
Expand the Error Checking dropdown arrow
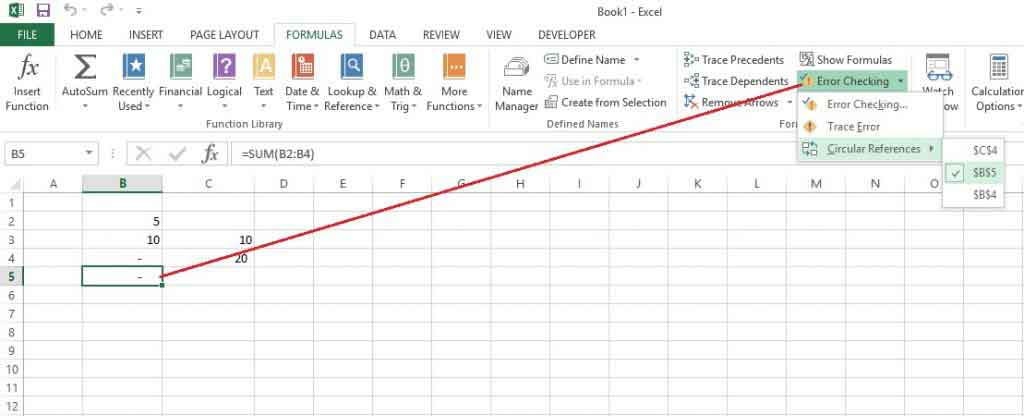pyautogui.click(x=901, y=82)
